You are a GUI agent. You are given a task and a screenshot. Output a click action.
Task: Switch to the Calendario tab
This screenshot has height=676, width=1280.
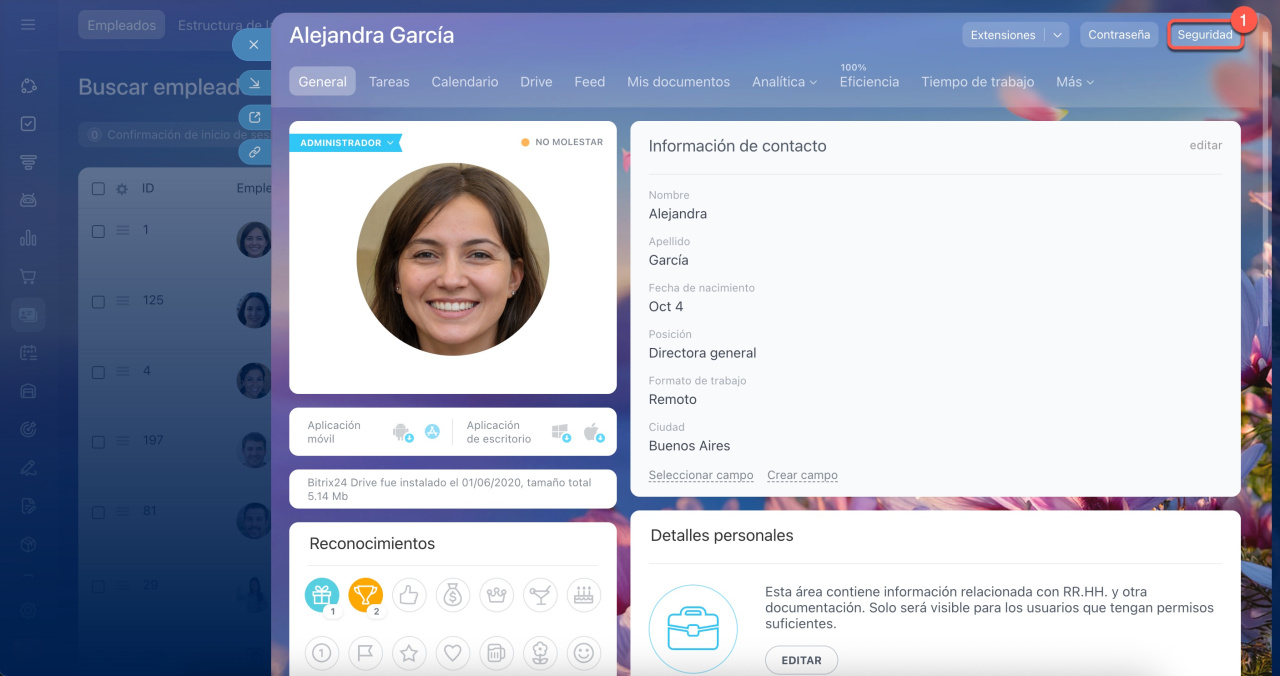click(464, 82)
